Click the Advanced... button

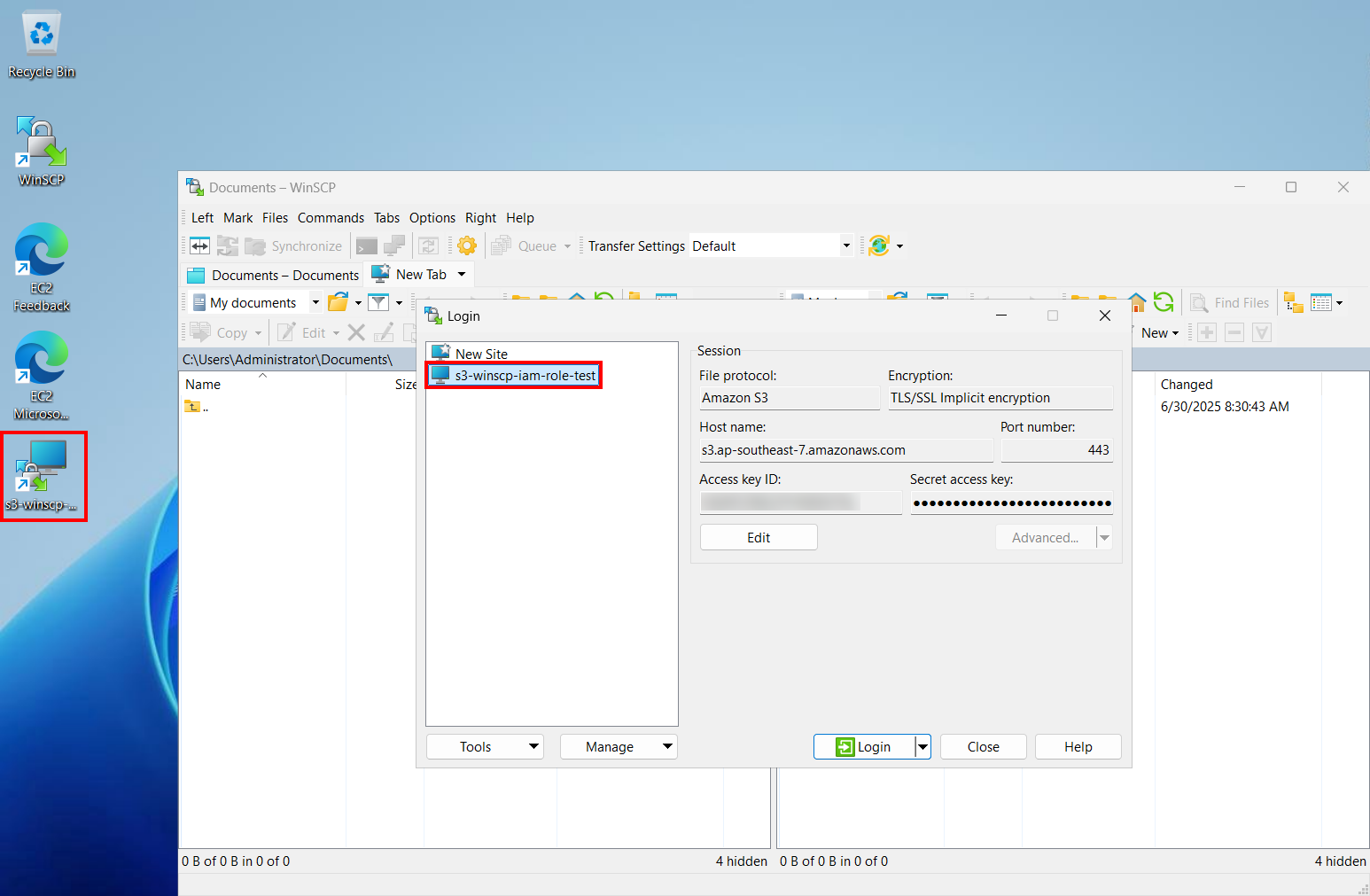pyautogui.click(x=1046, y=537)
